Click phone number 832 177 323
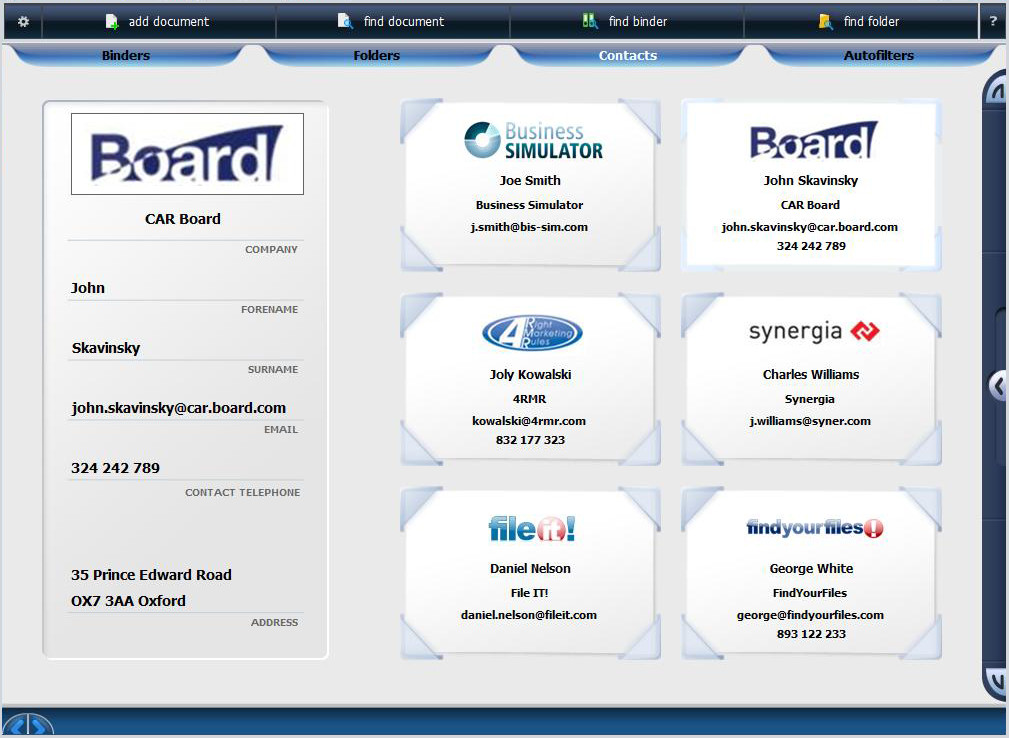 coord(530,440)
